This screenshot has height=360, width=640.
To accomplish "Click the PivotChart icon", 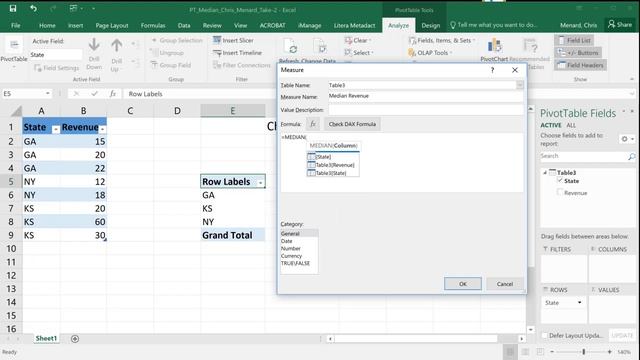I will [494, 46].
